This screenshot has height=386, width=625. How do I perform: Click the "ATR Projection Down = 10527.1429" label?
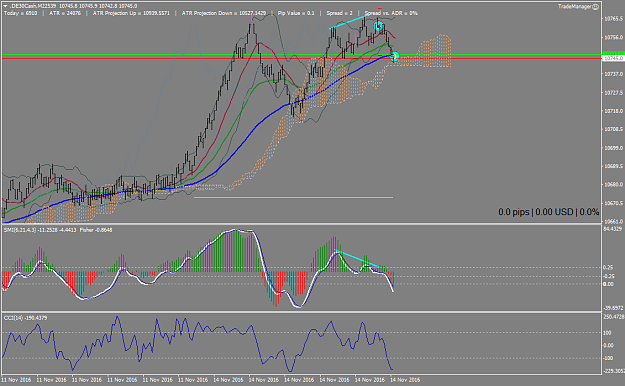224,13
